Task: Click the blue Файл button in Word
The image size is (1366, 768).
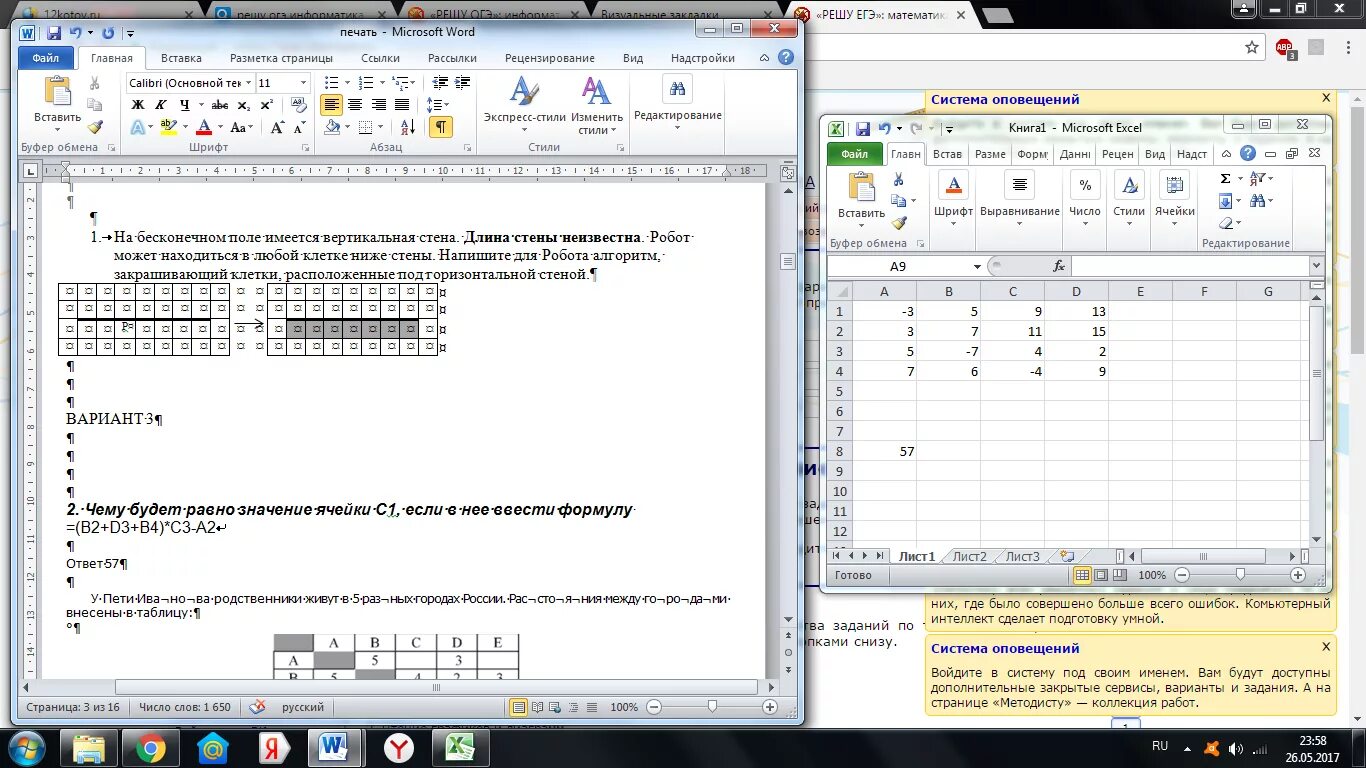Action: (45, 58)
